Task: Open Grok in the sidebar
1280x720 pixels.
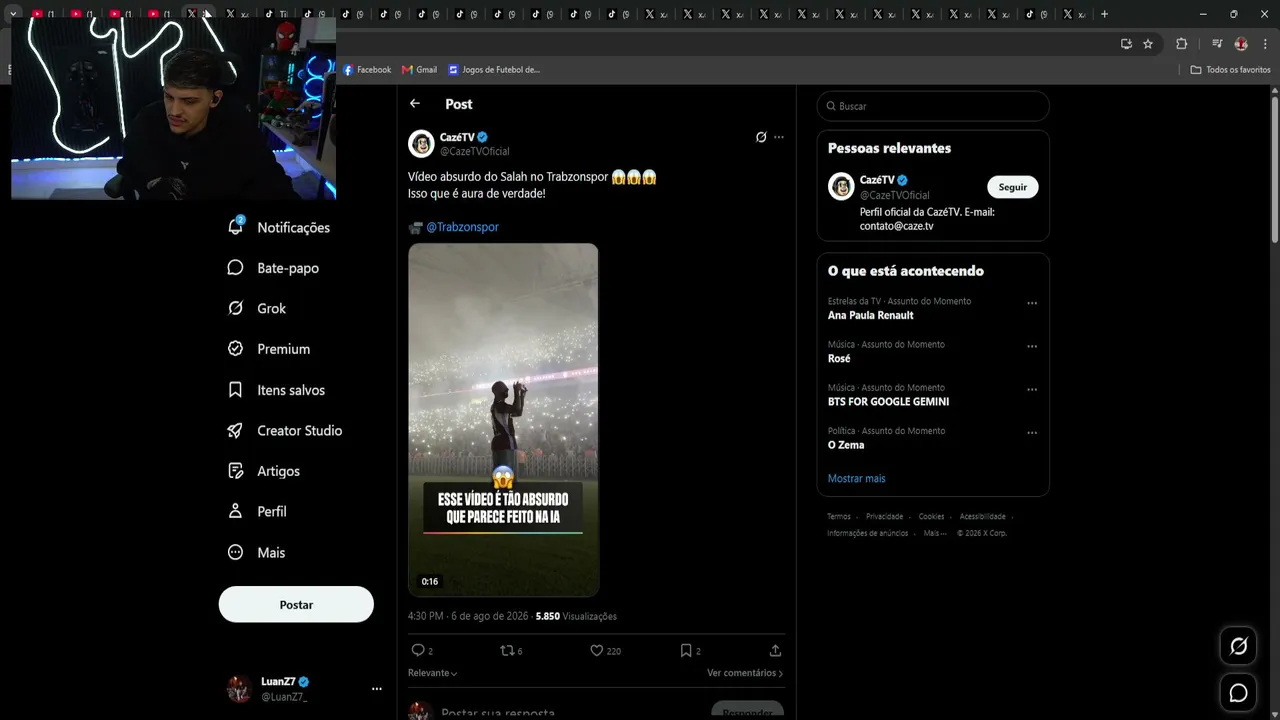Action: tap(257, 308)
